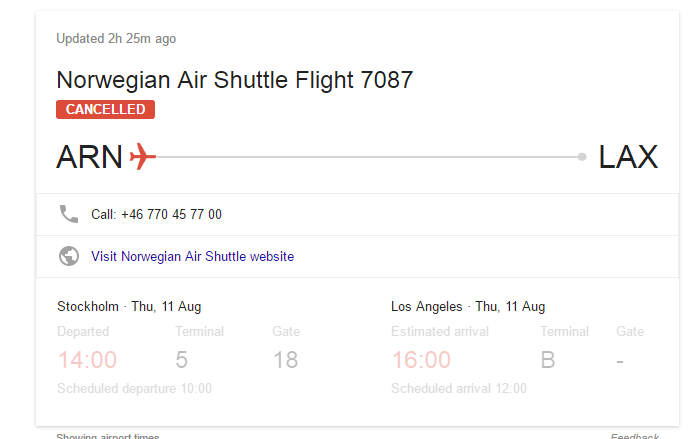The height and width of the screenshot is (439, 697).
Task: Click the call number +46 770 45 77 00
Action: click(x=156, y=214)
